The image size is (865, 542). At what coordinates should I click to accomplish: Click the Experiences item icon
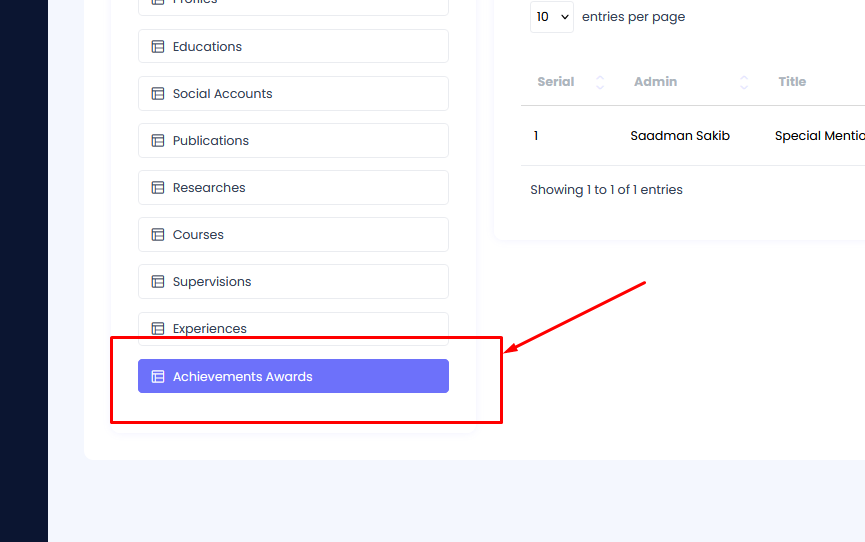[157, 328]
